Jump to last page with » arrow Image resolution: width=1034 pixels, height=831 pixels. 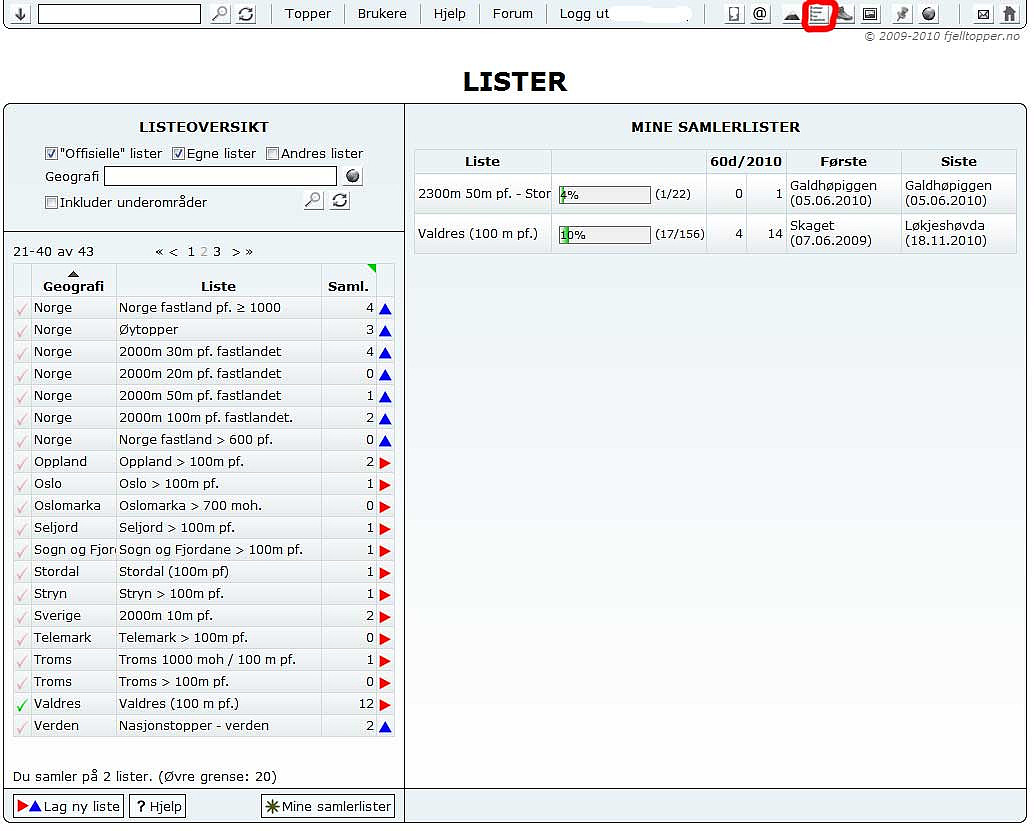[249, 252]
